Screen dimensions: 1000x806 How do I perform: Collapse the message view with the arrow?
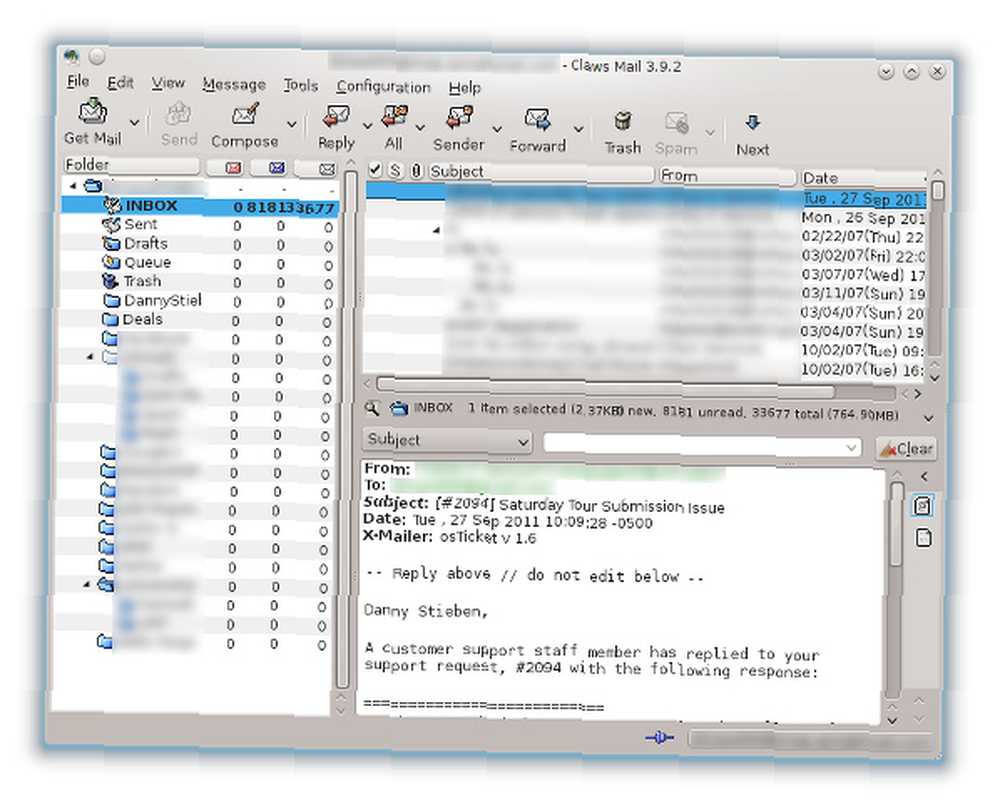tap(924, 476)
